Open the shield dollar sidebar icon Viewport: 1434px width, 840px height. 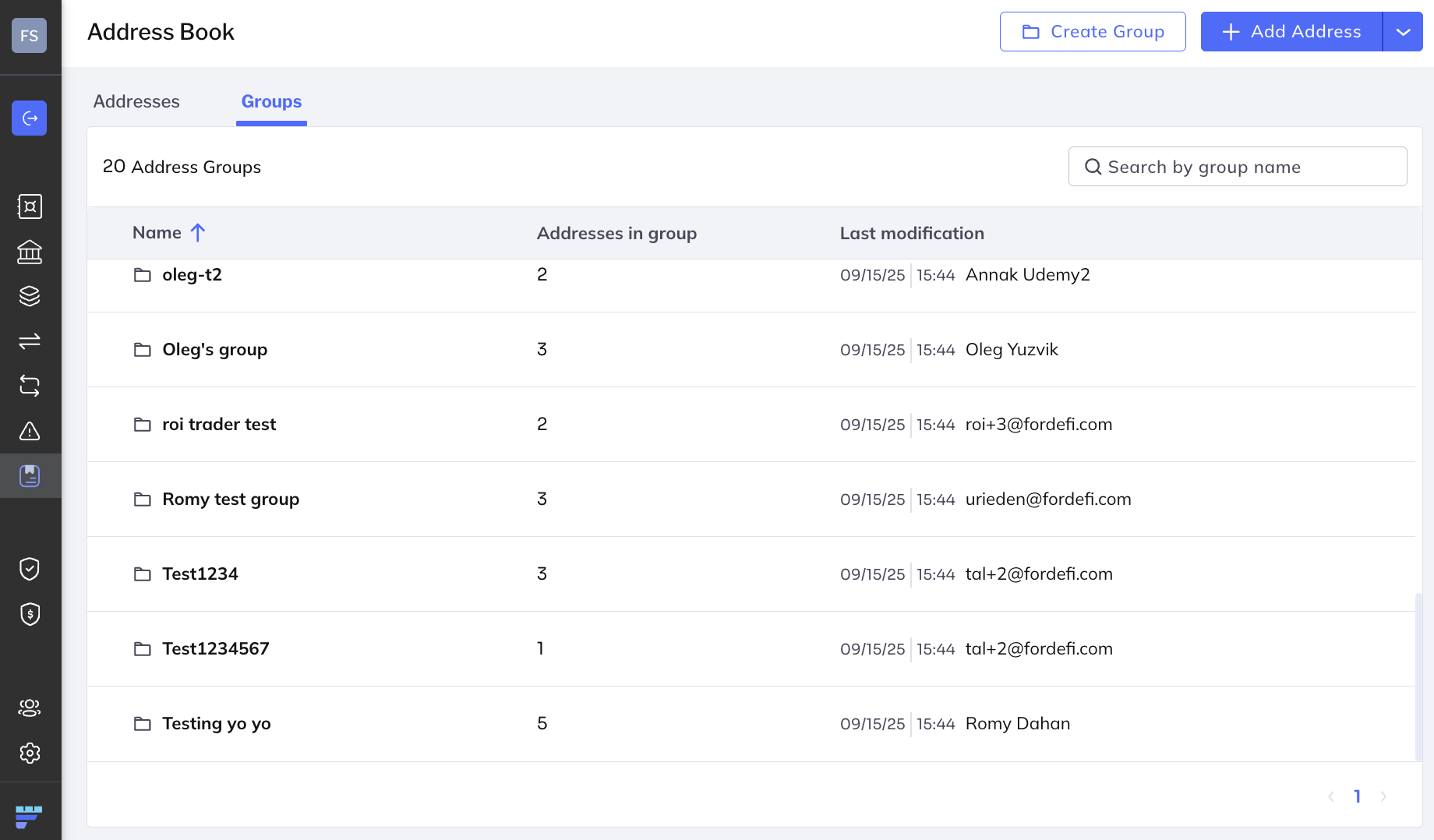point(30,614)
